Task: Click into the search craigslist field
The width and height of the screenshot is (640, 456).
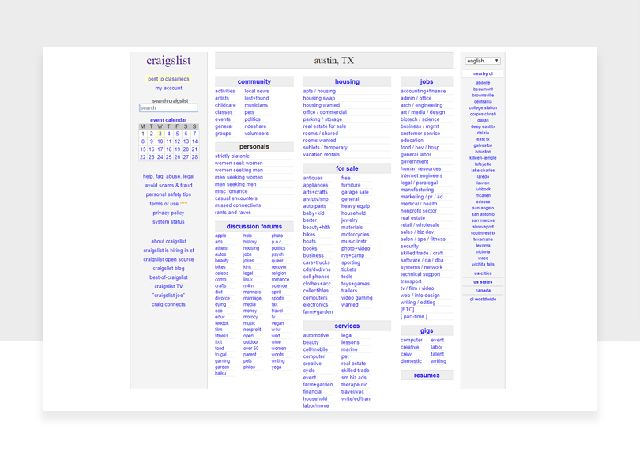Action: click(168, 108)
